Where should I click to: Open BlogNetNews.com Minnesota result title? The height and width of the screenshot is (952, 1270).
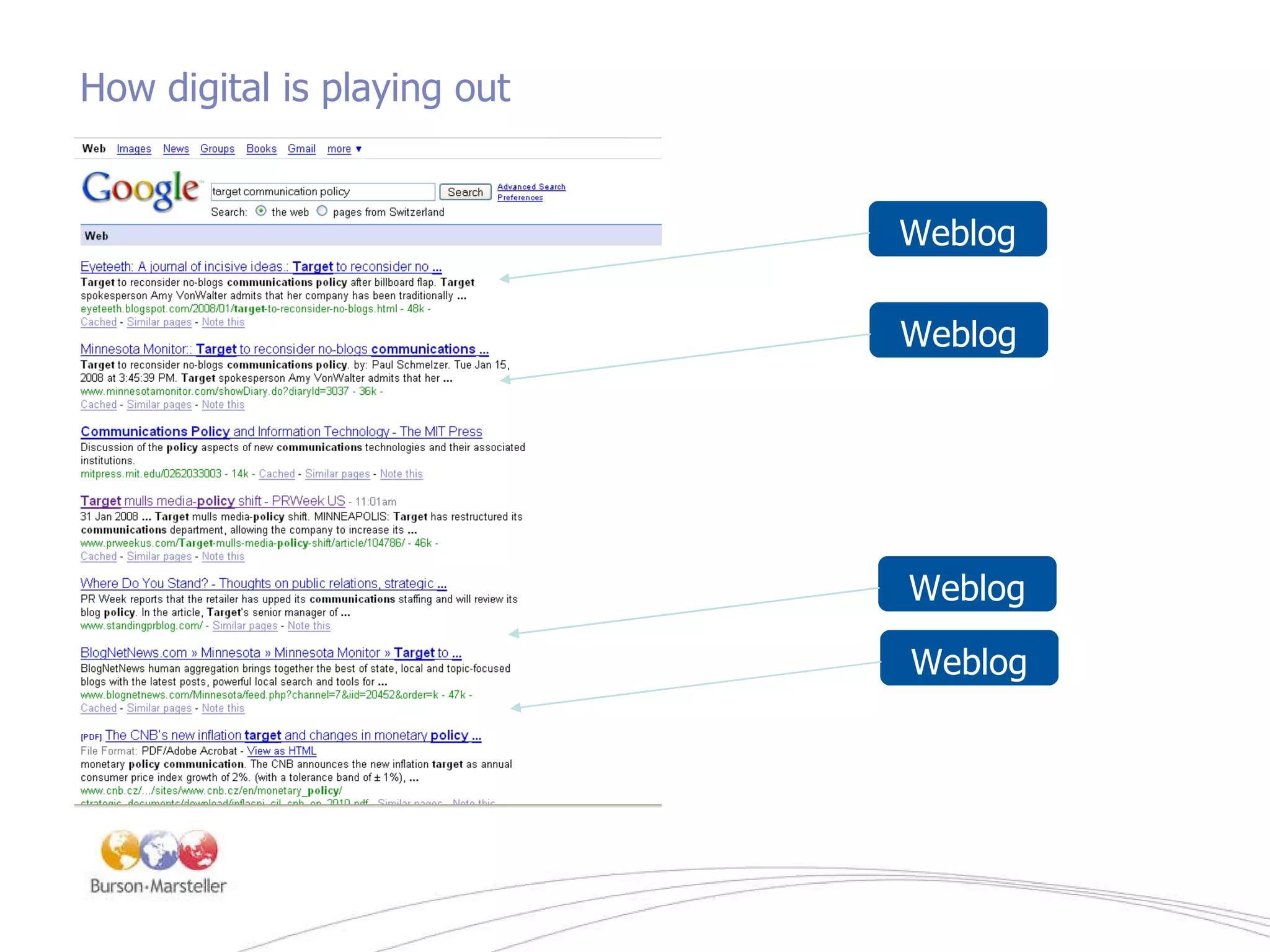click(271, 653)
